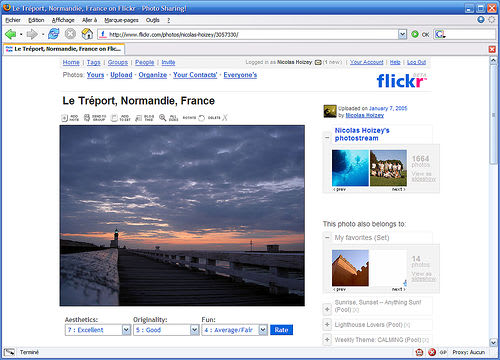The width and height of the screenshot is (500, 360).
Task: Click the January 7, 2005 upload date link
Action: pyautogui.click(x=388, y=108)
